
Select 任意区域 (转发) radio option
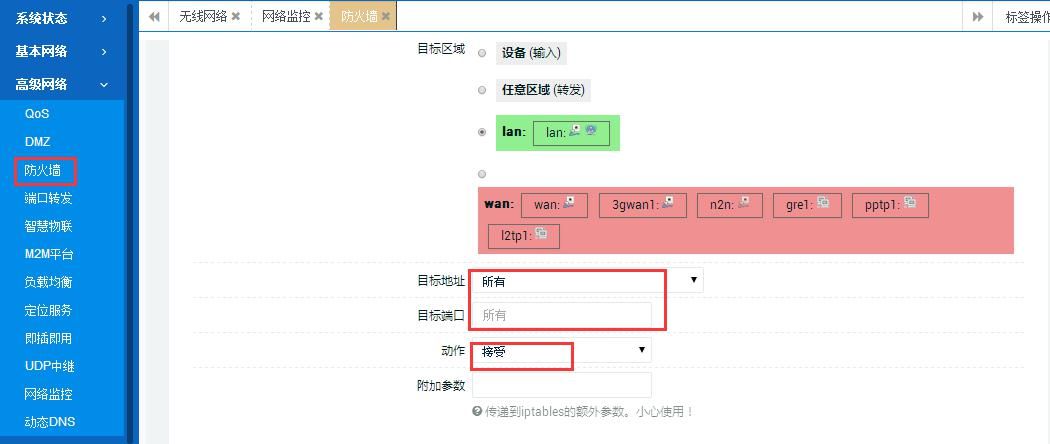pos(482,90)
